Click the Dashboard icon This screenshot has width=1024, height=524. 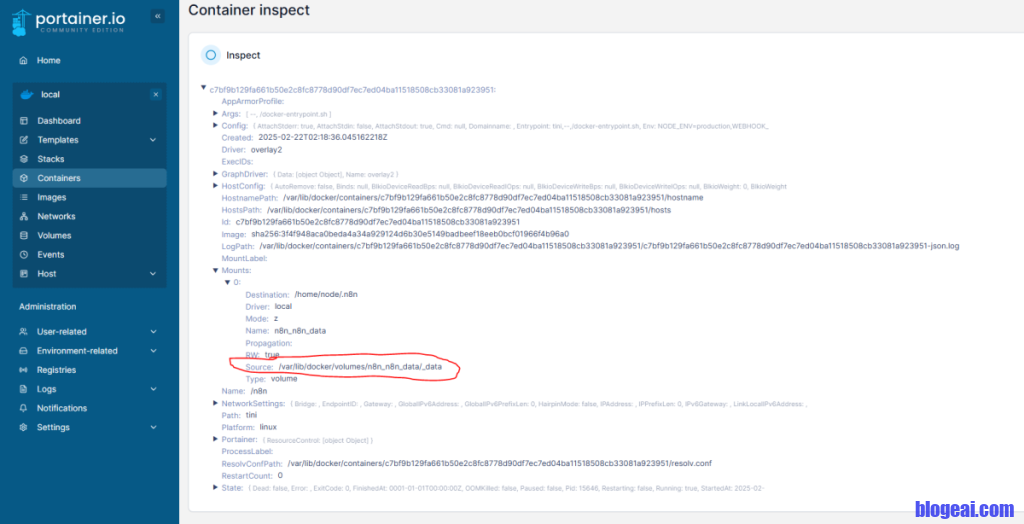pyautogui.click(x=25, y=121)
